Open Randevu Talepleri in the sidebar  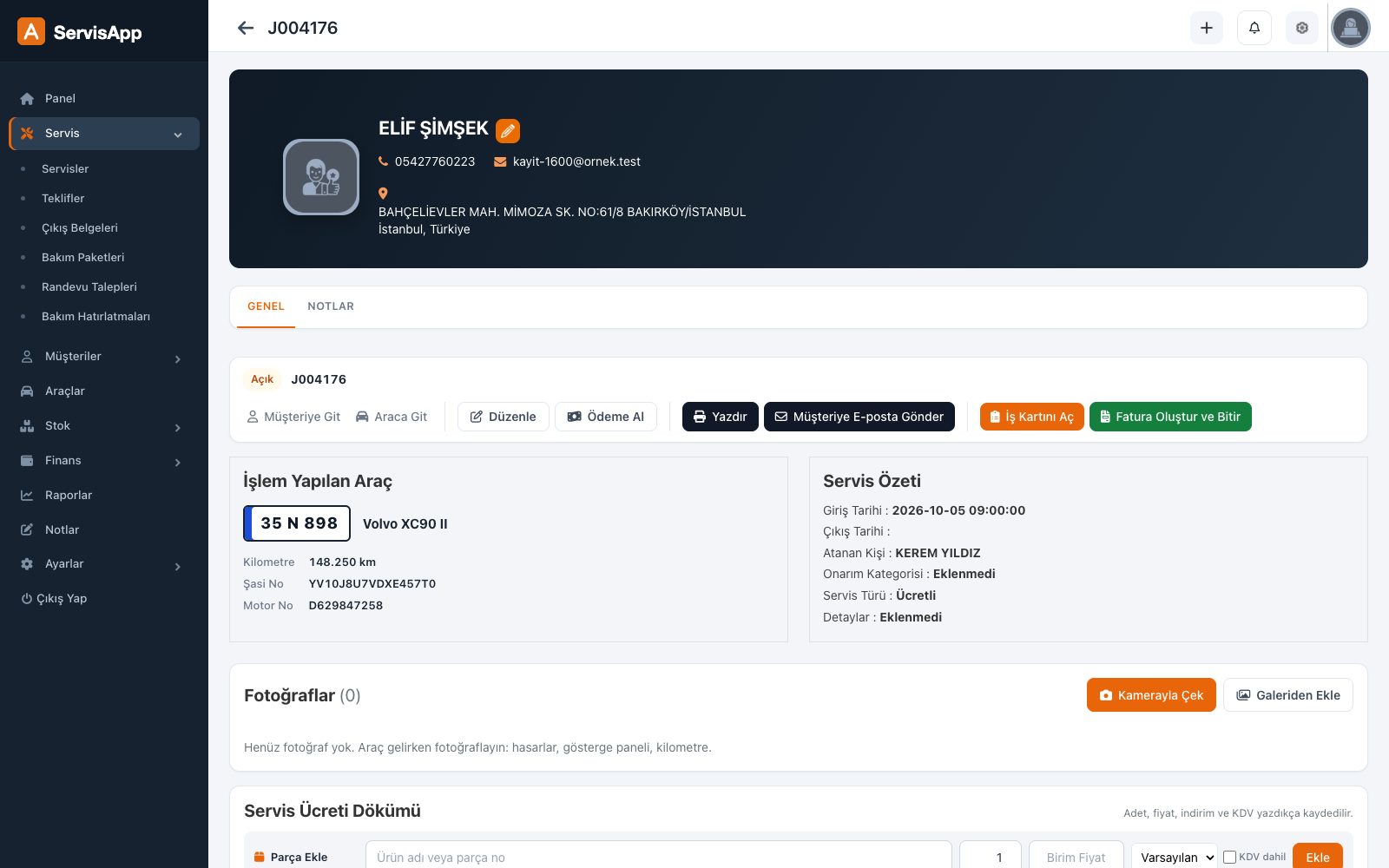click(x=89, y=286)
